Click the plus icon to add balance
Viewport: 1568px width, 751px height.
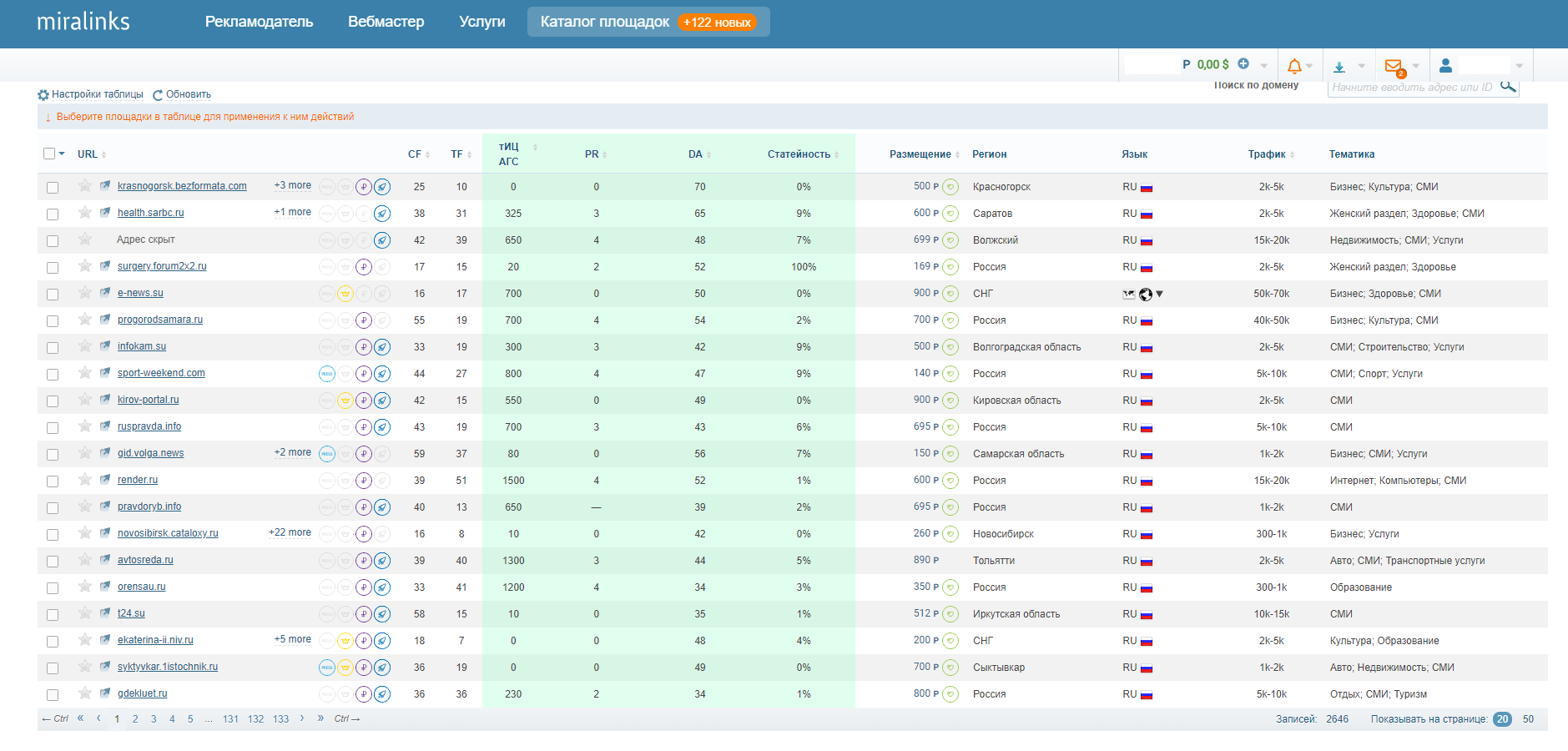point(1243,63)
